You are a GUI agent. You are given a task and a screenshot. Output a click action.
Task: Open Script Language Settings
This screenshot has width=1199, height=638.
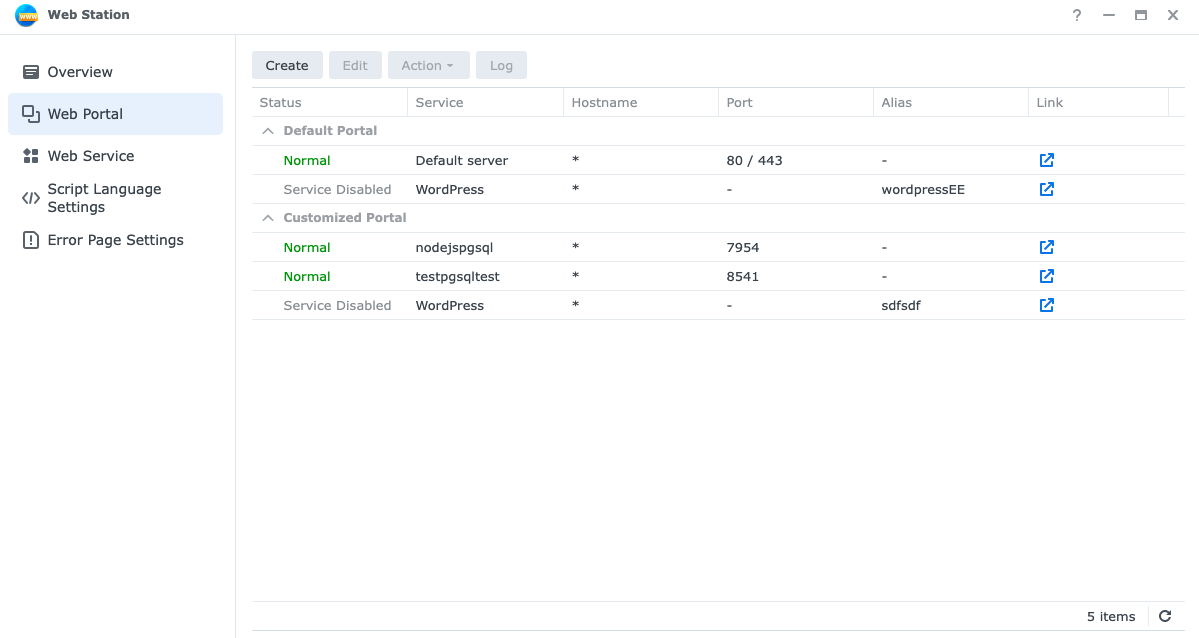click(104, 198)
